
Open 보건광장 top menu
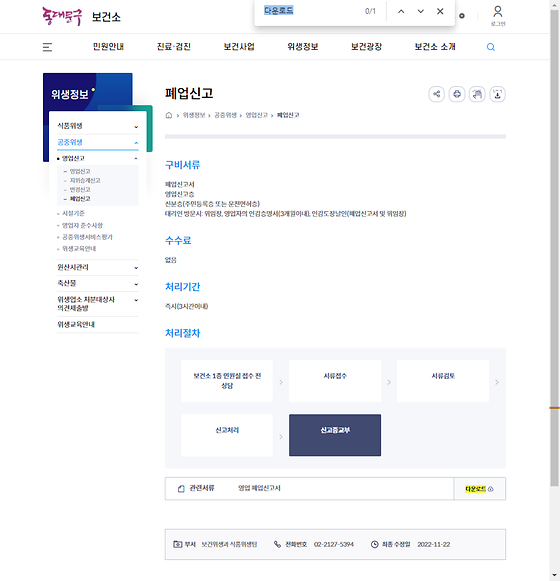(367, 47)
